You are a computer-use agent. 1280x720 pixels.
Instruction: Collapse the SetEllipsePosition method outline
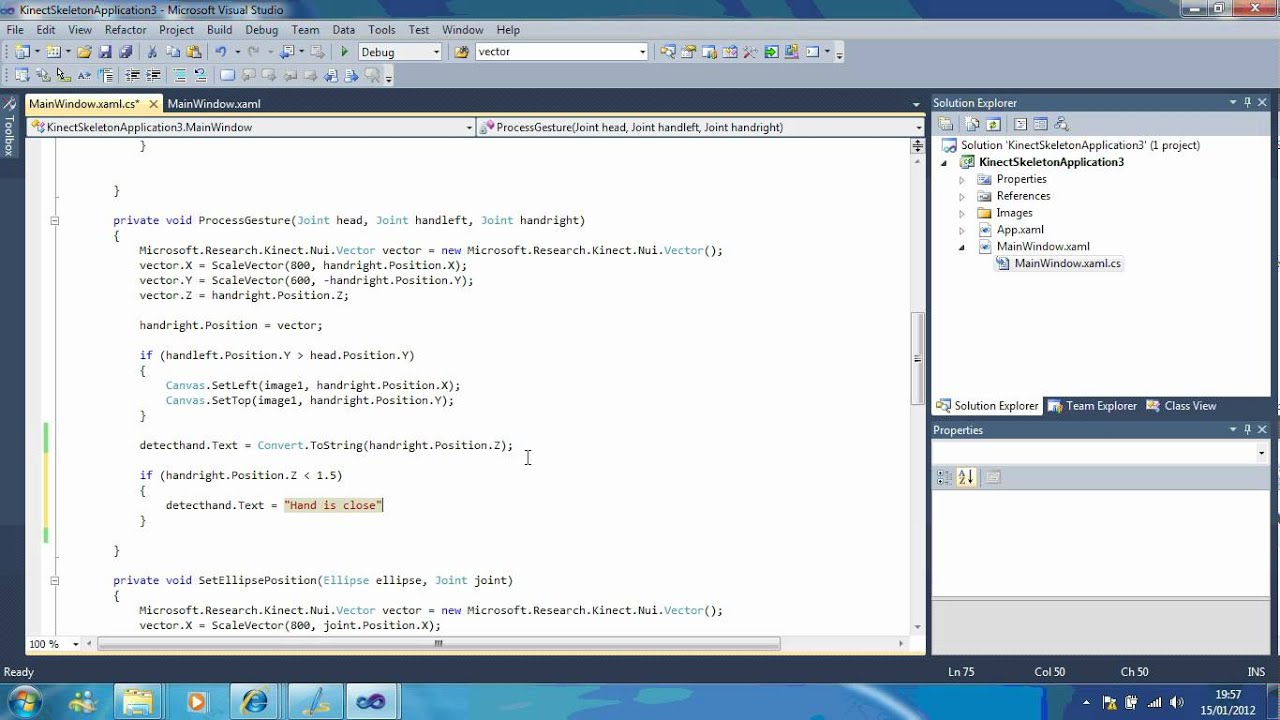tap(55, 580)
